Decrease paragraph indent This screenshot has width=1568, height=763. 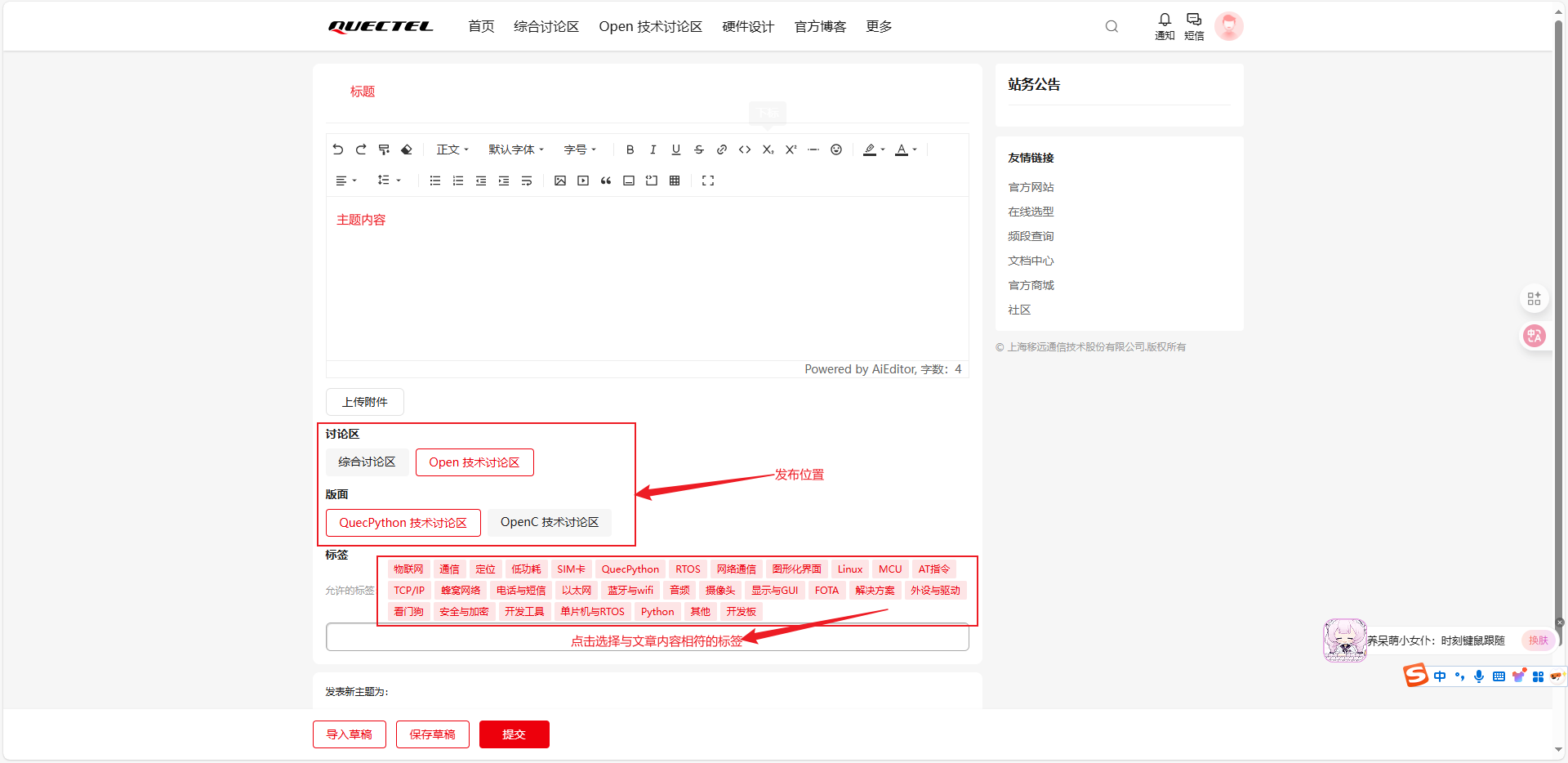tap(481, 181)
